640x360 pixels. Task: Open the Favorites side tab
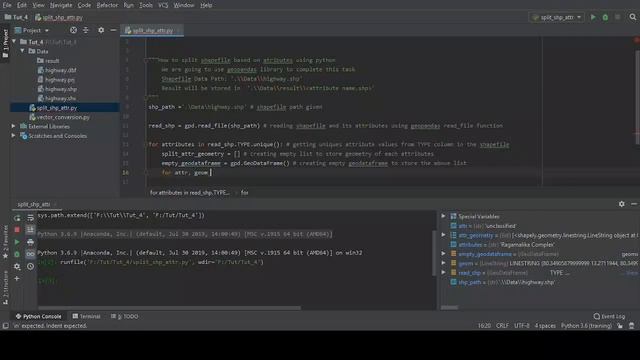[5, 242]
